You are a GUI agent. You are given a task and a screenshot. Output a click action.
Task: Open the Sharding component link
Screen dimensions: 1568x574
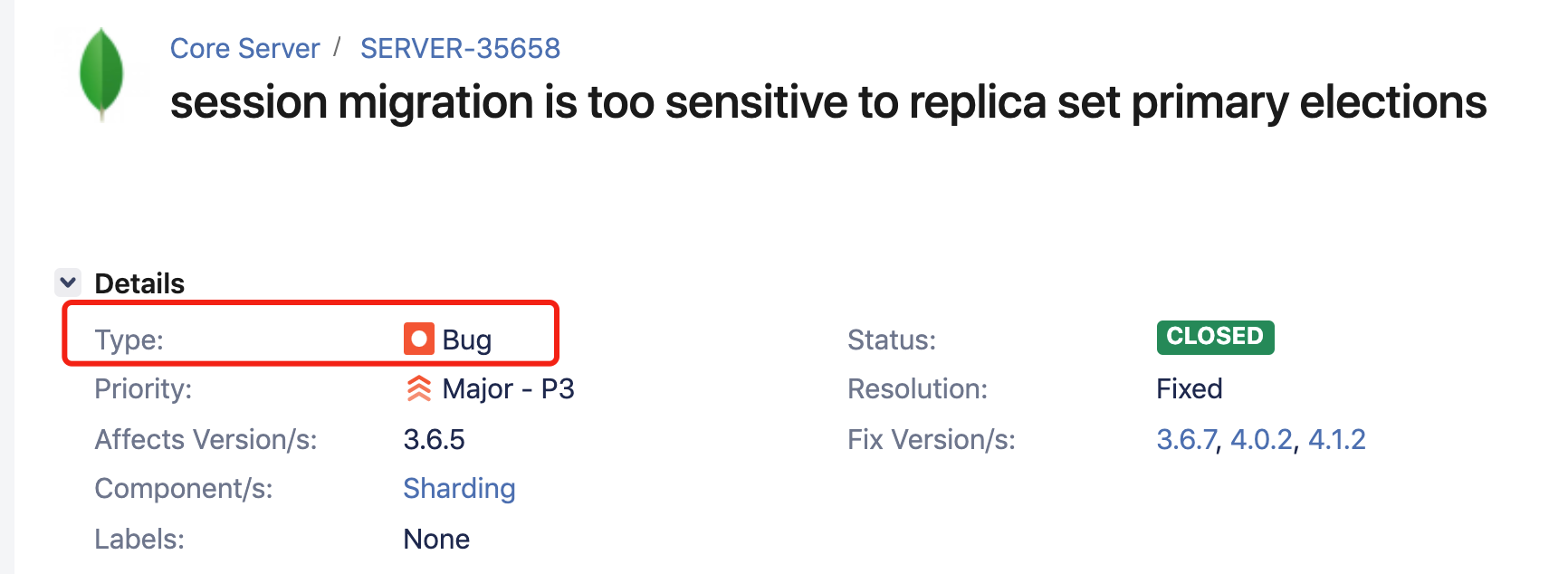459,489
